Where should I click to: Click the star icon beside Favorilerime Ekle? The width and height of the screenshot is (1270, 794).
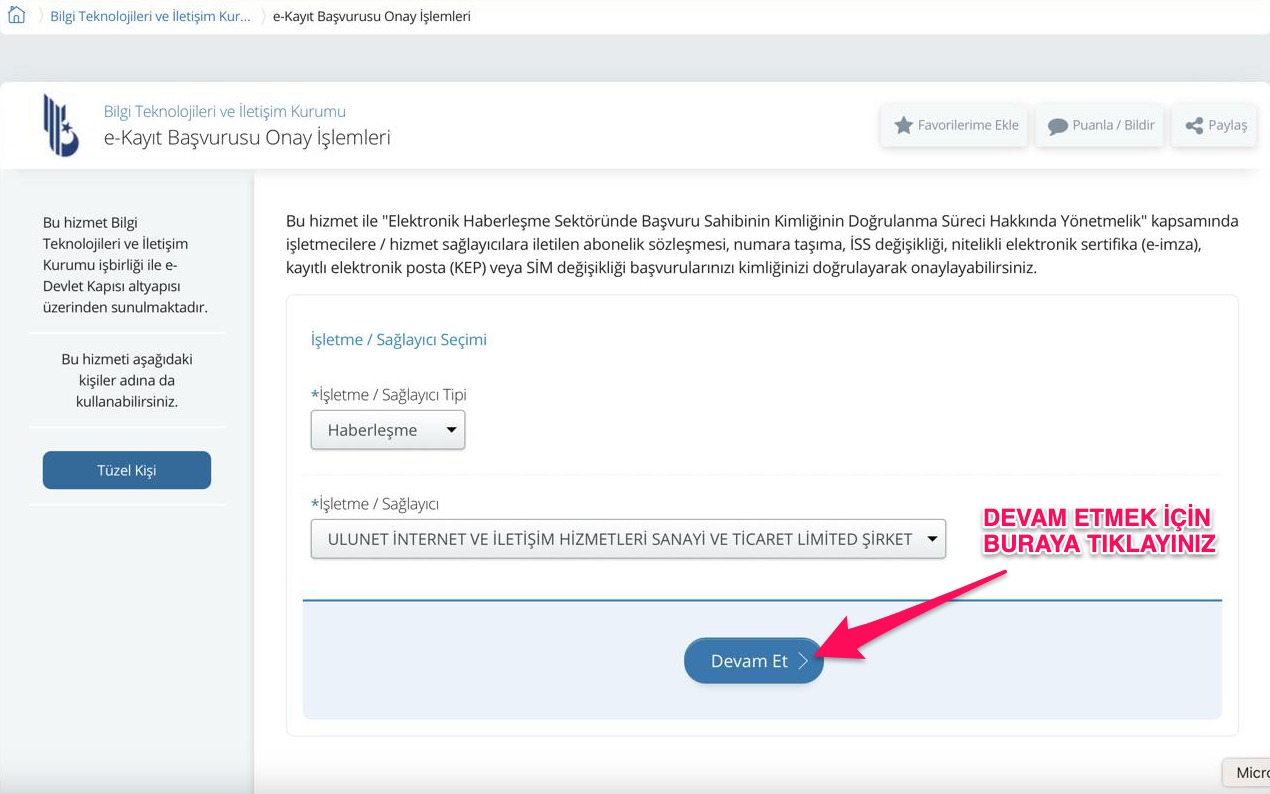click(903, 126)
